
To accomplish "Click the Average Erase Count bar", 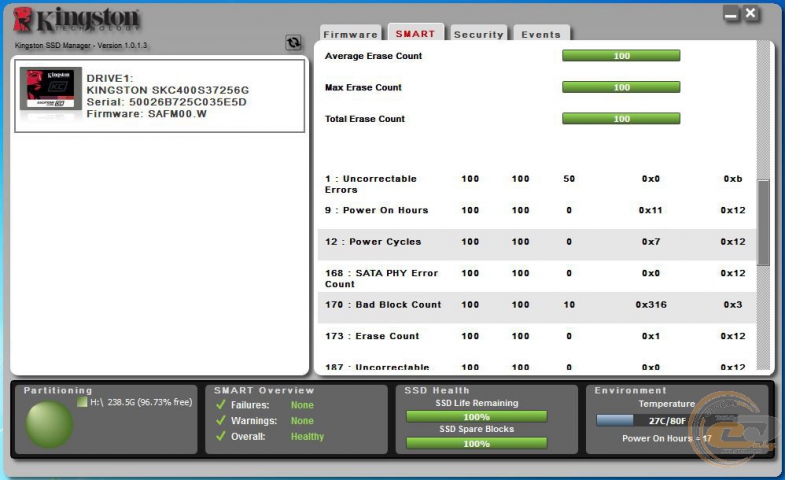I will (x=621, y=56).
